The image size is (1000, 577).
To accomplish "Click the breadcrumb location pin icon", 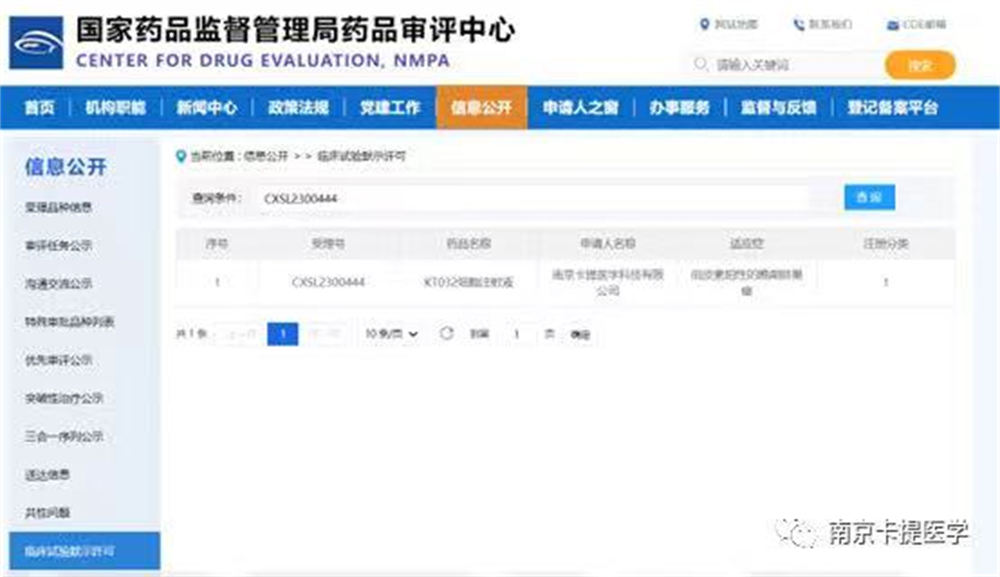I will pos(180,156).
